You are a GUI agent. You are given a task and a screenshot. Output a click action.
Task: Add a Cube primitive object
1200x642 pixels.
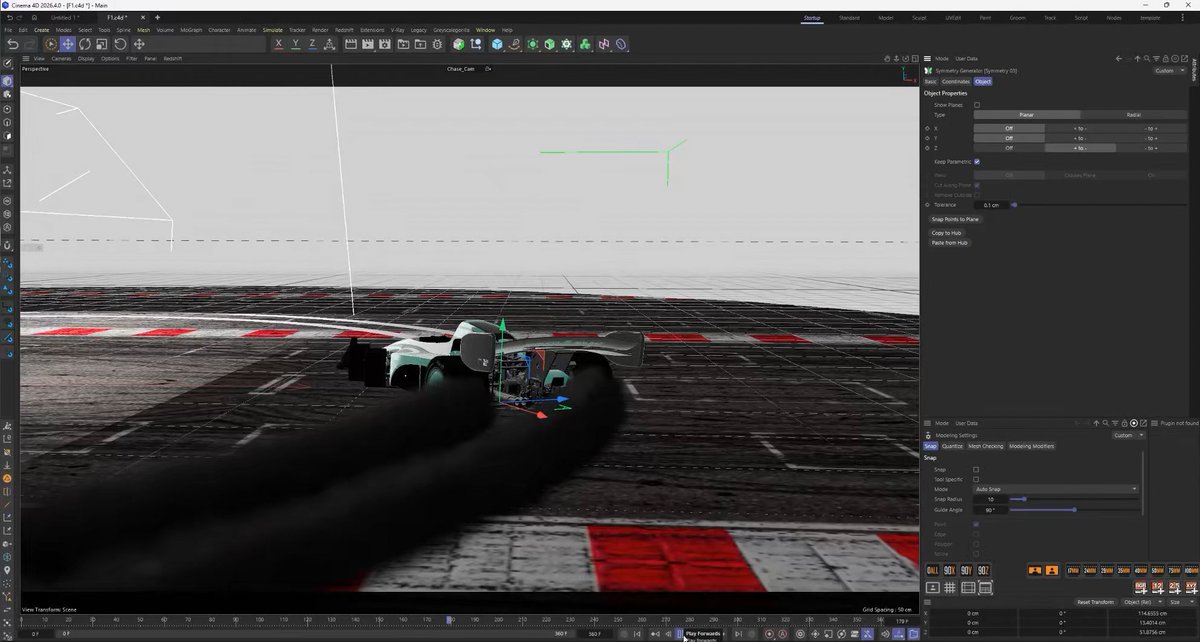click(496, 44)
